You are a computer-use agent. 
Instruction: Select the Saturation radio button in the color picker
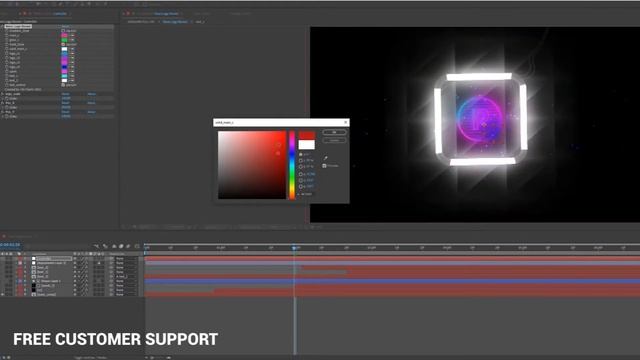tap(300, 160)
